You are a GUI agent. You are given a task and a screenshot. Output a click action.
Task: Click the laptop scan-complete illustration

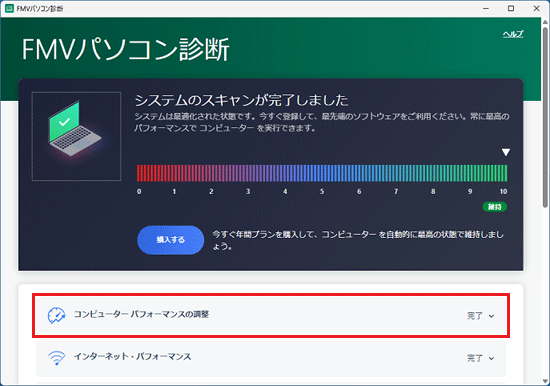(x=76, y=136)
